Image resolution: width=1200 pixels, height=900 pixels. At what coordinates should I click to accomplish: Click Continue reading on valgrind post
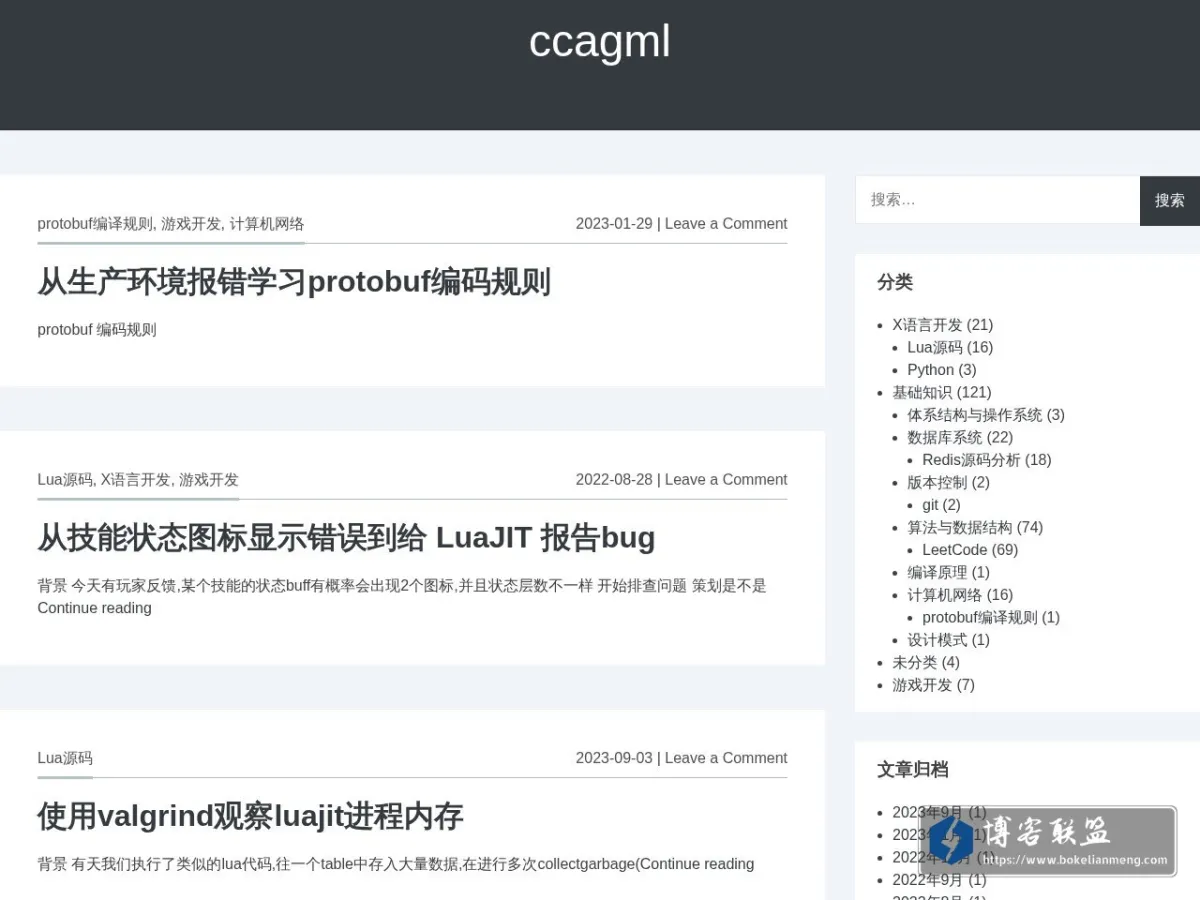coord(696,864)
